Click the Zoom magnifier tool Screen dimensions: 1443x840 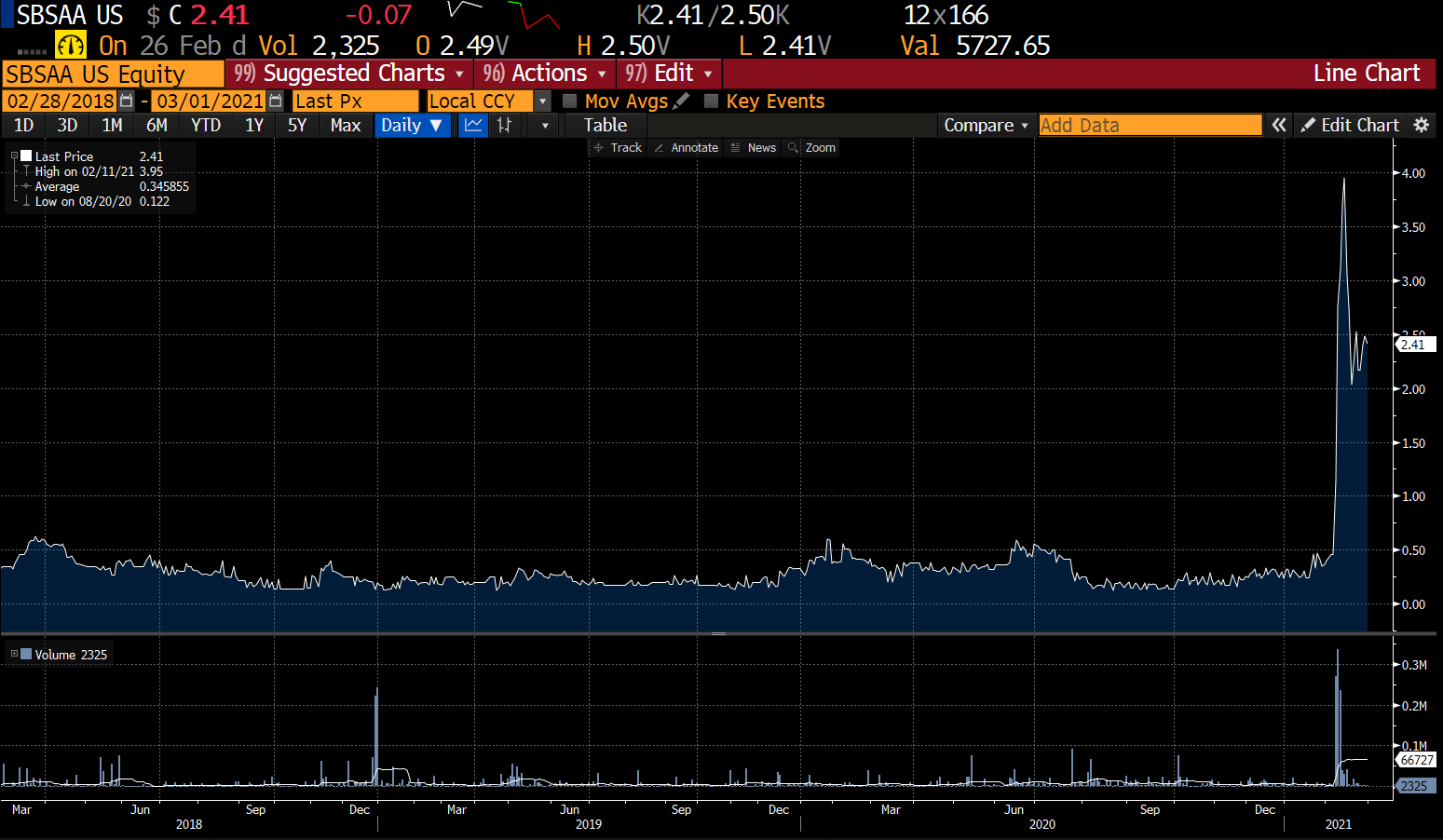pos(811,147)
